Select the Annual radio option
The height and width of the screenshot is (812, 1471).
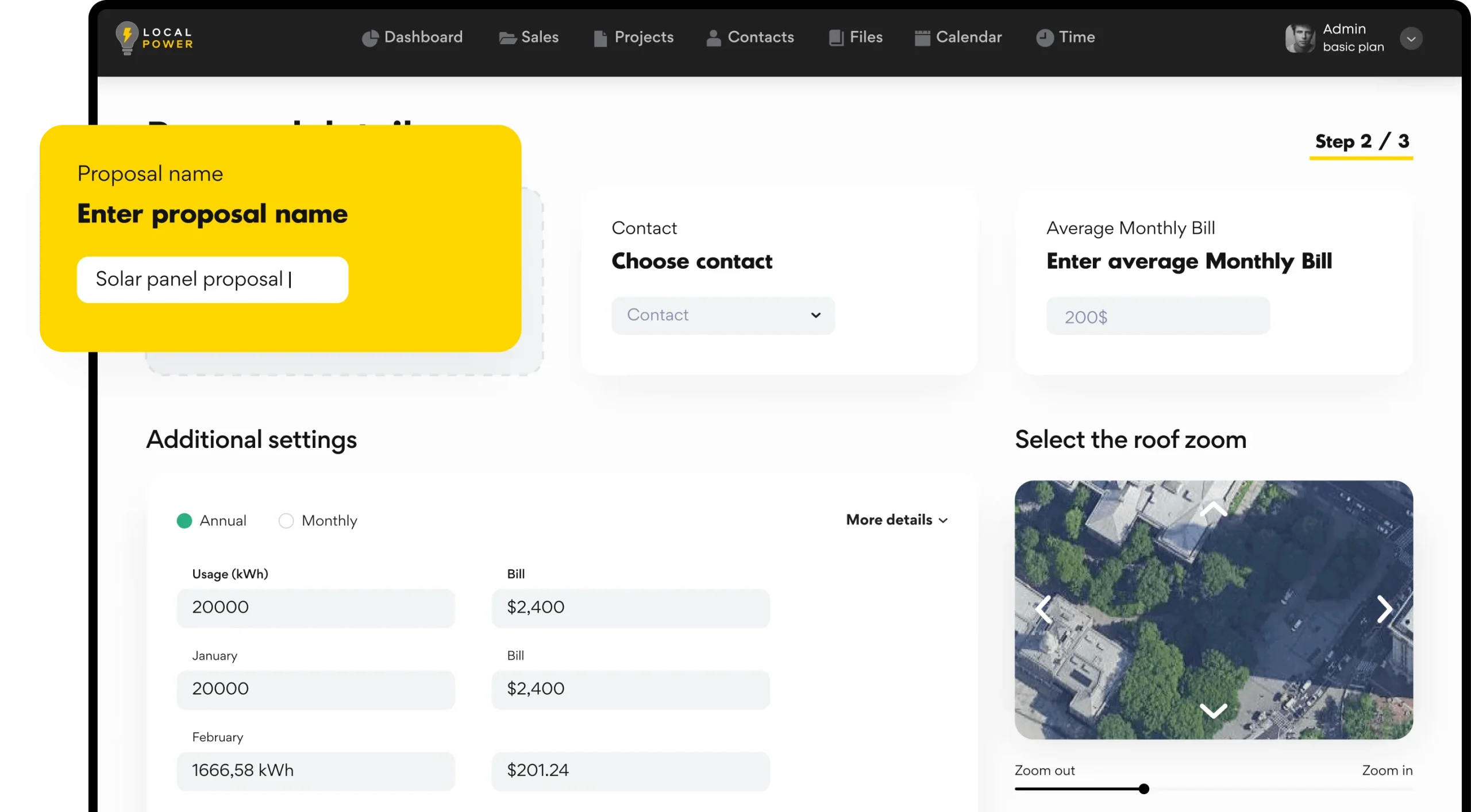pos(184,521)
